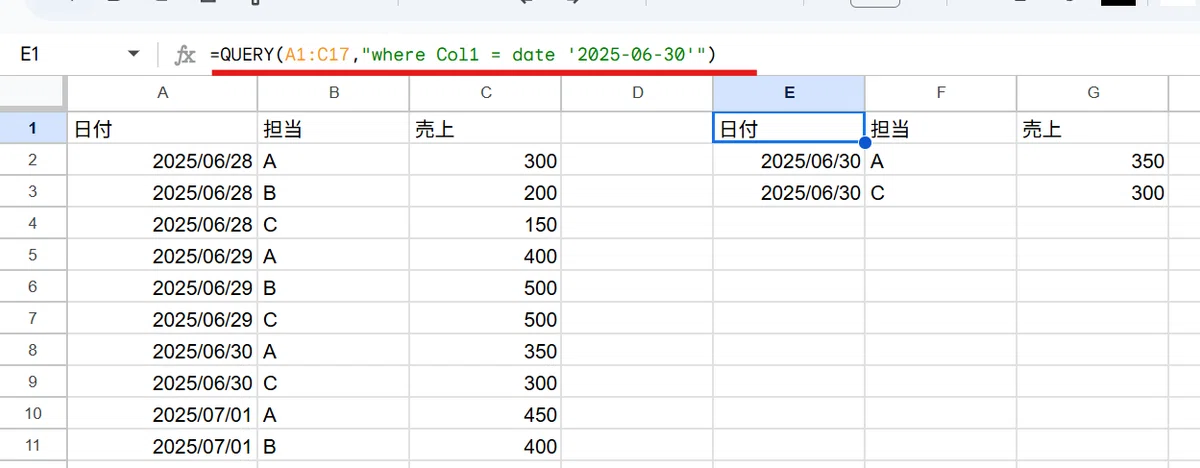Click cell C1 containing 売上
The image size is (1200, 468).
tap(485, 127)
